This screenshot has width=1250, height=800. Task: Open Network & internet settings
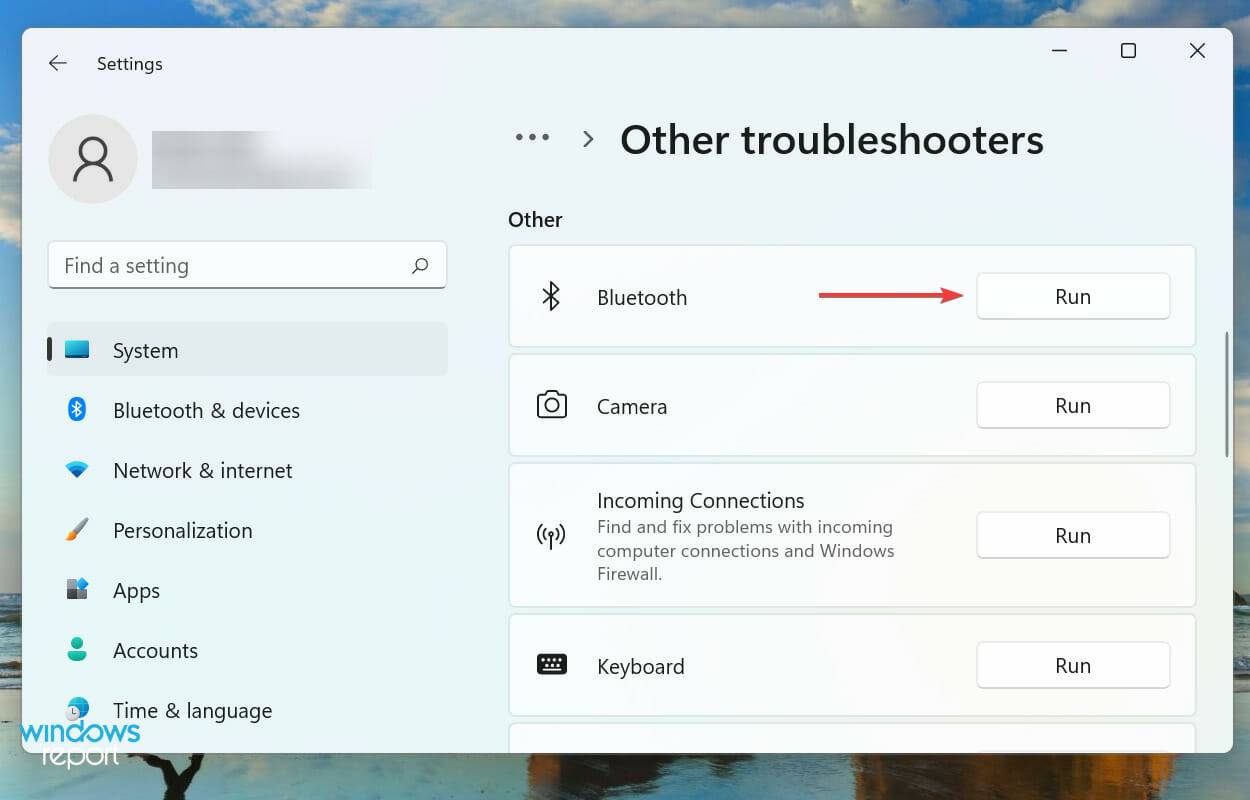pyautogui.click(x=202, y=470)
